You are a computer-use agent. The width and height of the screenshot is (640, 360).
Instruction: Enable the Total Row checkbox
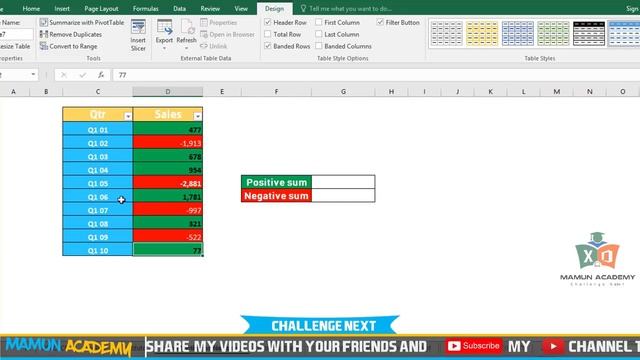click(x=268, y=34)
